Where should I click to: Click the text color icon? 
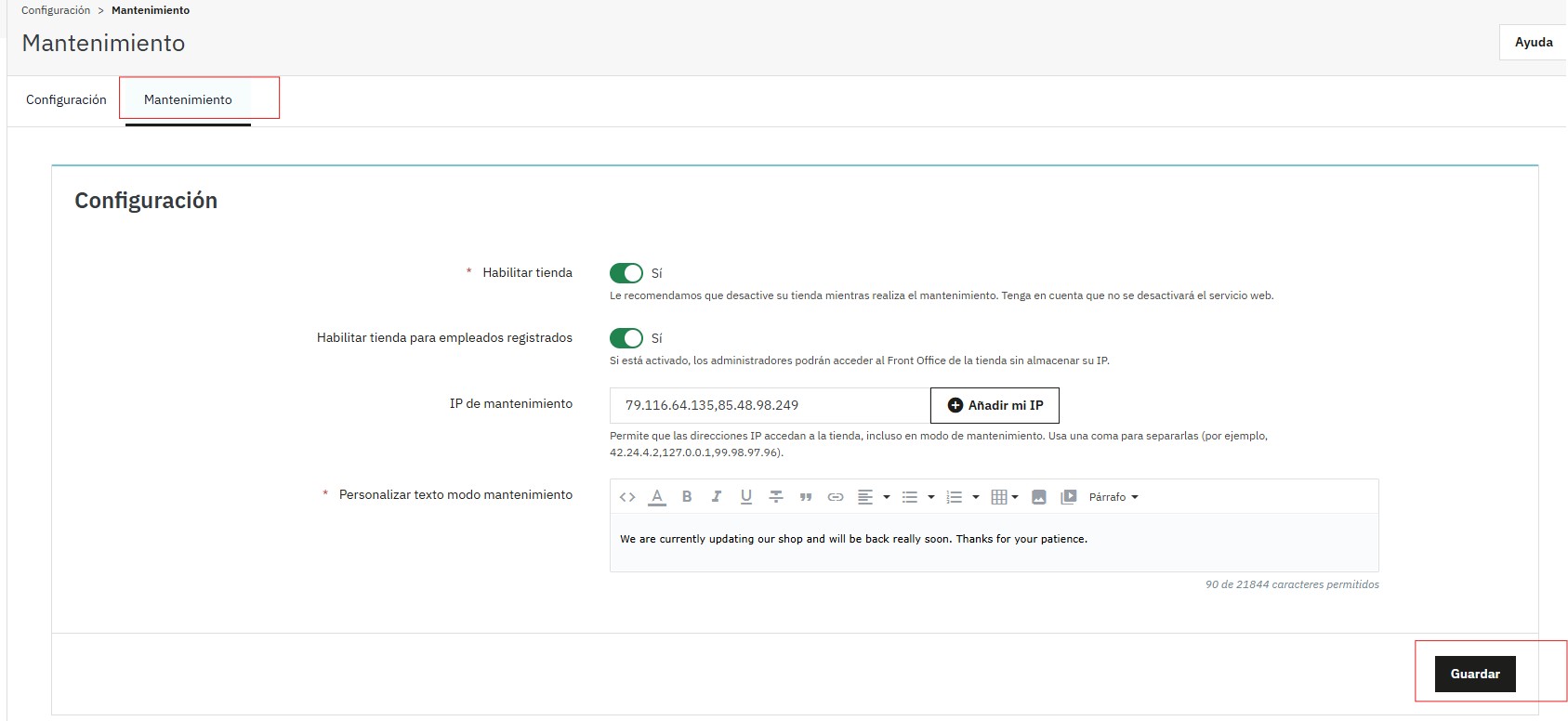click(657, 497)
